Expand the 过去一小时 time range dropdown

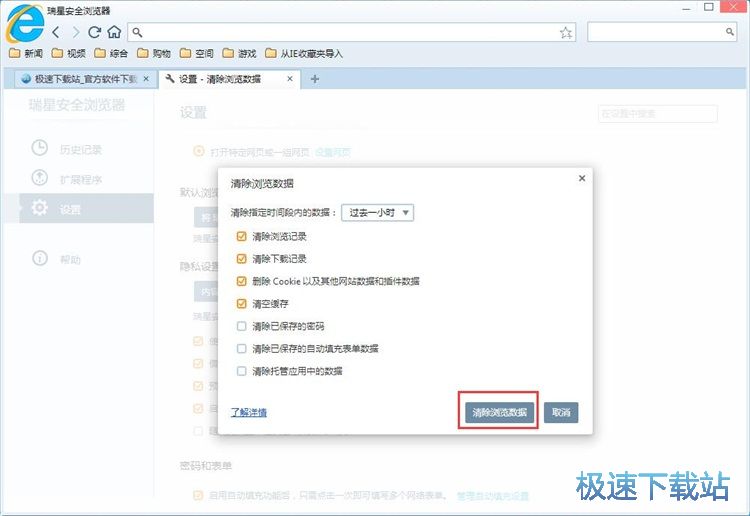[x=377, y=213]
